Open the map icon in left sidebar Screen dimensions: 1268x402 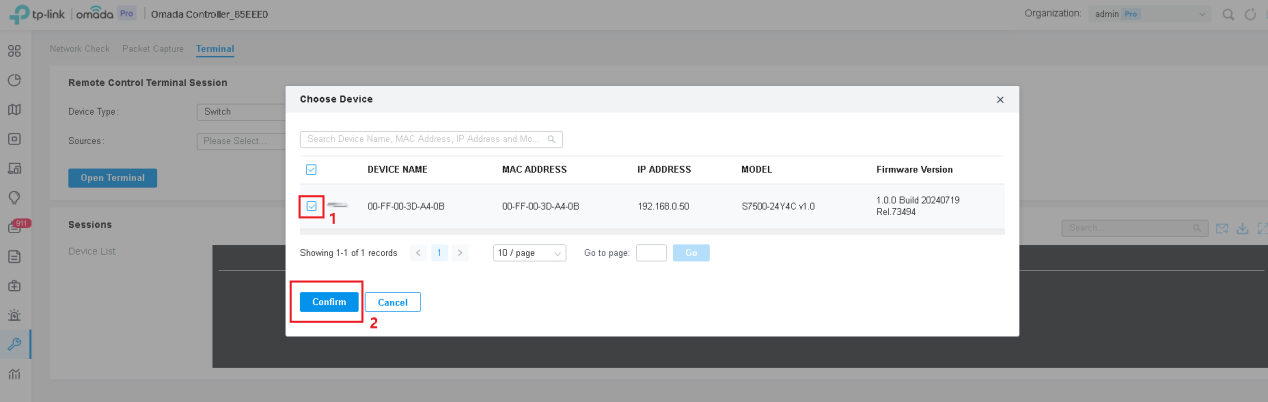click(14, 109)
